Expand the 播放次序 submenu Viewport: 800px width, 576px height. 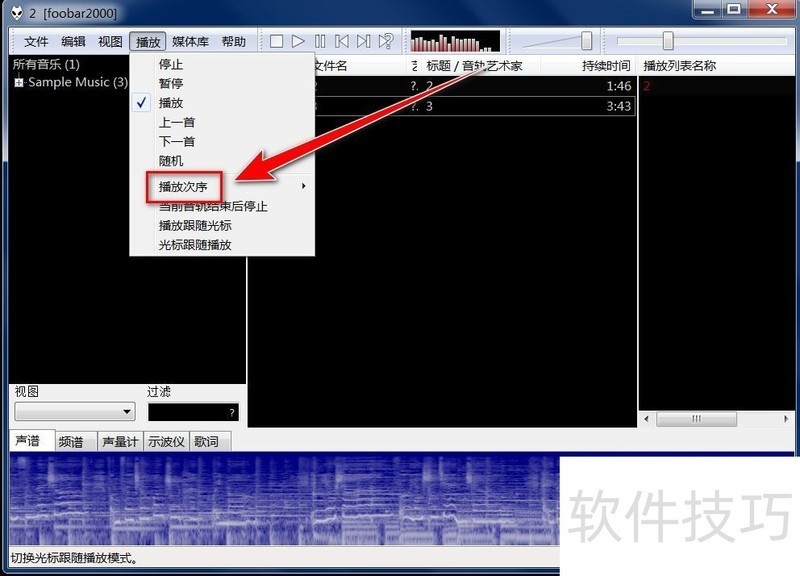(222, 187)
